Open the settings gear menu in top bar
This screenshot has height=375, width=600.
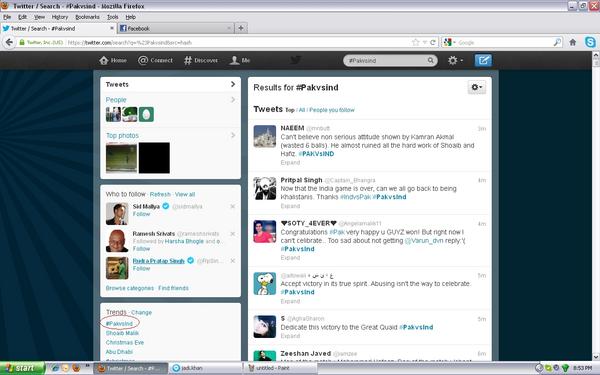tap(455, 60)
